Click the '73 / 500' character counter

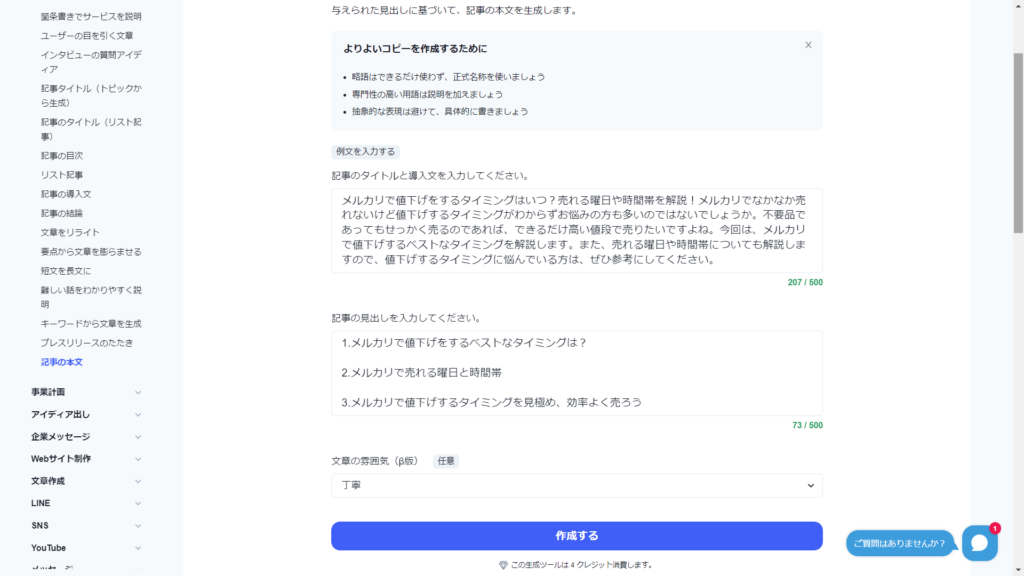(807, 425)
